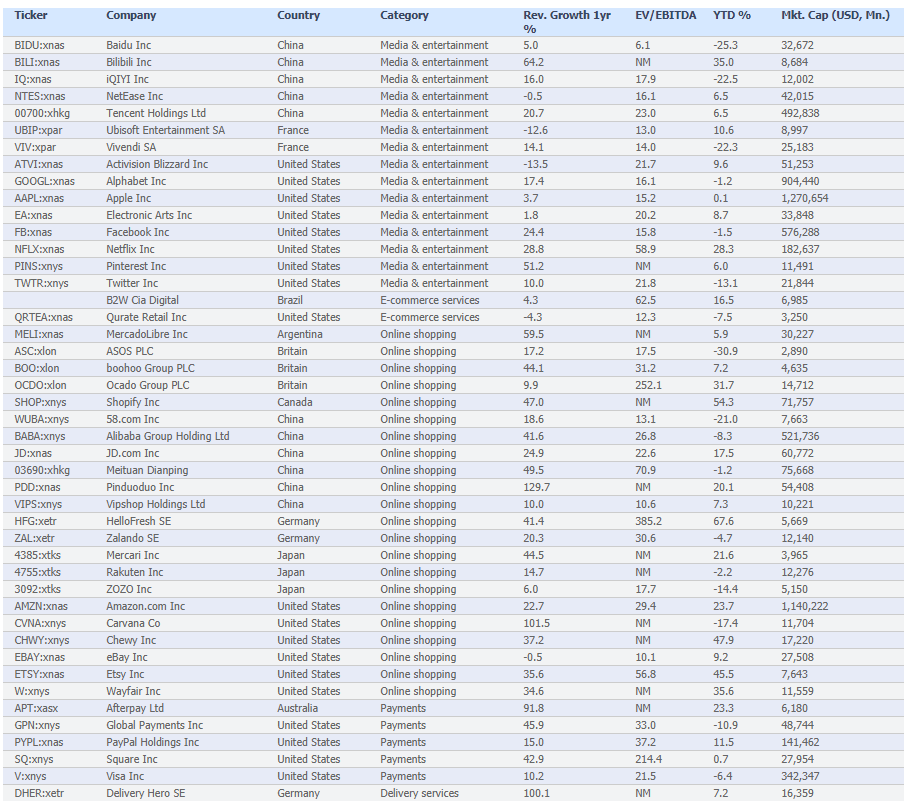Click the Brazil country cell

290,300
